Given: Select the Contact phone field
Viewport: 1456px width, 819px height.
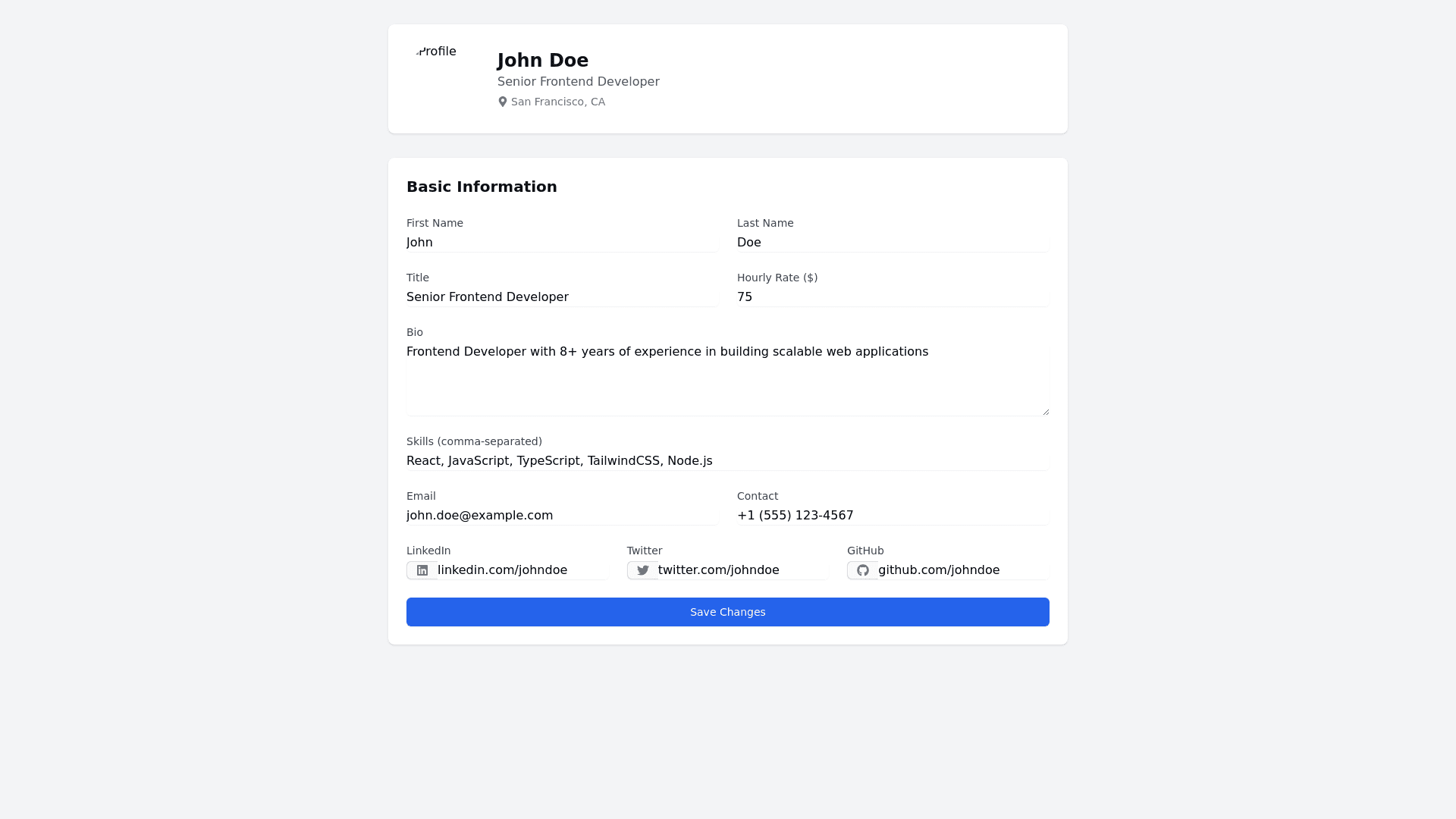Looking at the screenshot, I should [892, 516].
